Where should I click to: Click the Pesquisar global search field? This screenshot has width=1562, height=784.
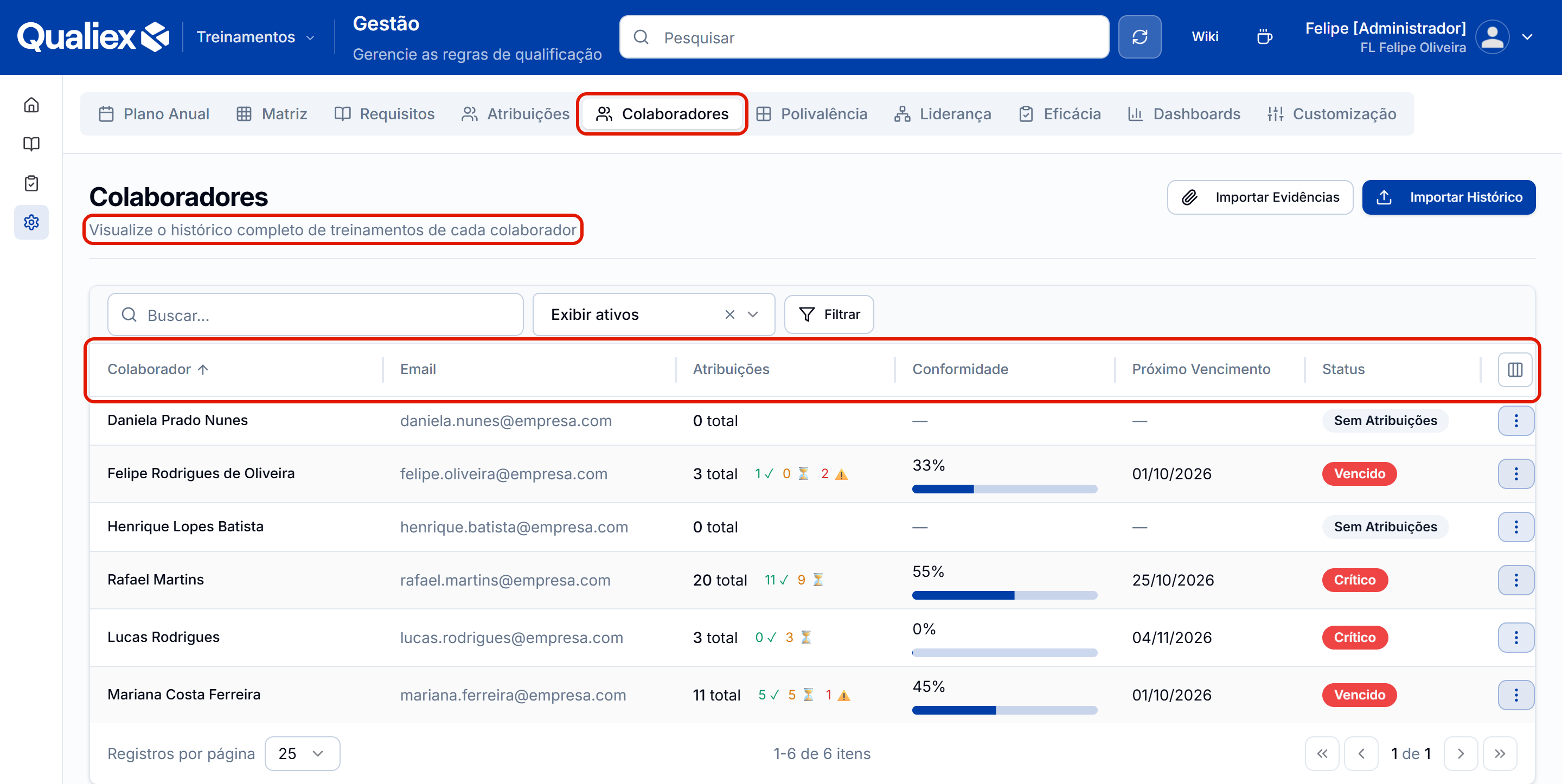coord(864,37)
